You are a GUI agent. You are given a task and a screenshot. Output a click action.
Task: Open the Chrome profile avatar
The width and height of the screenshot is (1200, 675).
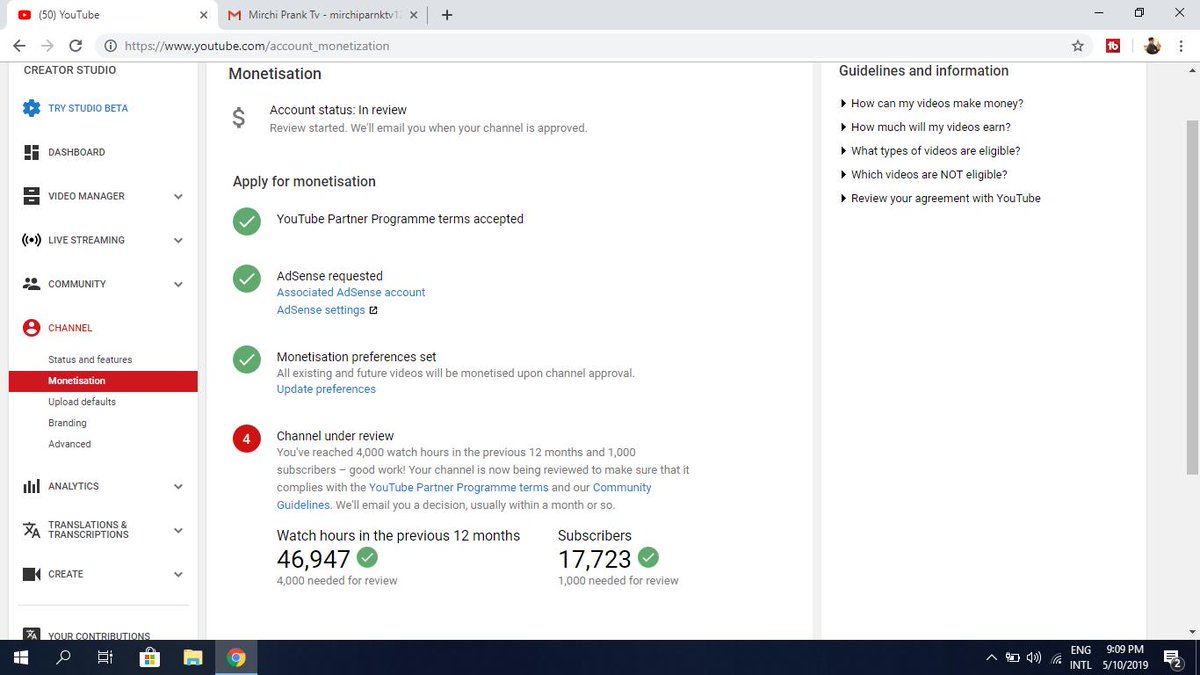(x=1152, y=46)
